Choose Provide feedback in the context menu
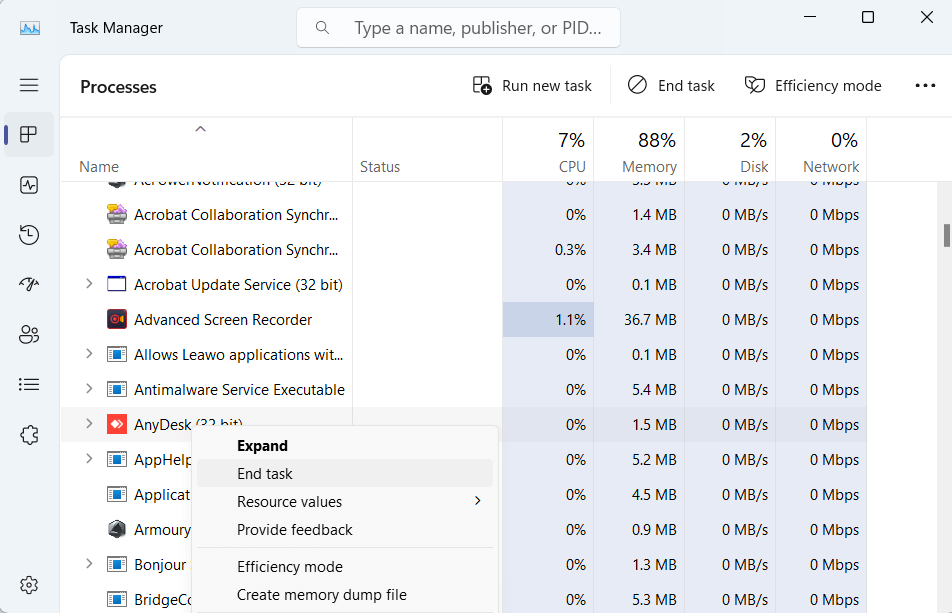Viewport: 952px width, 613px height. point(345,530)
